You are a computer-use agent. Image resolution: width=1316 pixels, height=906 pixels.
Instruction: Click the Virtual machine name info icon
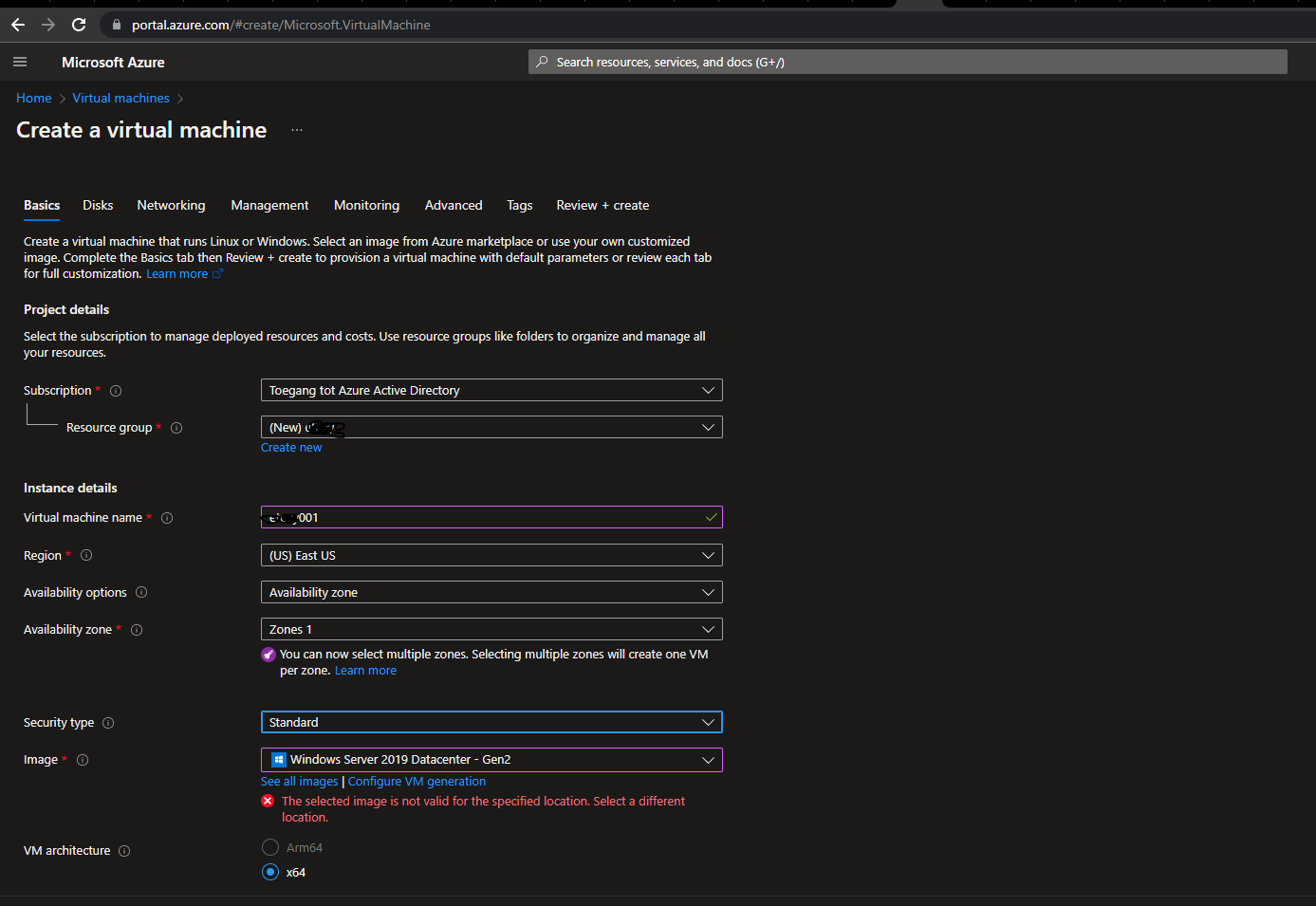tap(167, 518)
